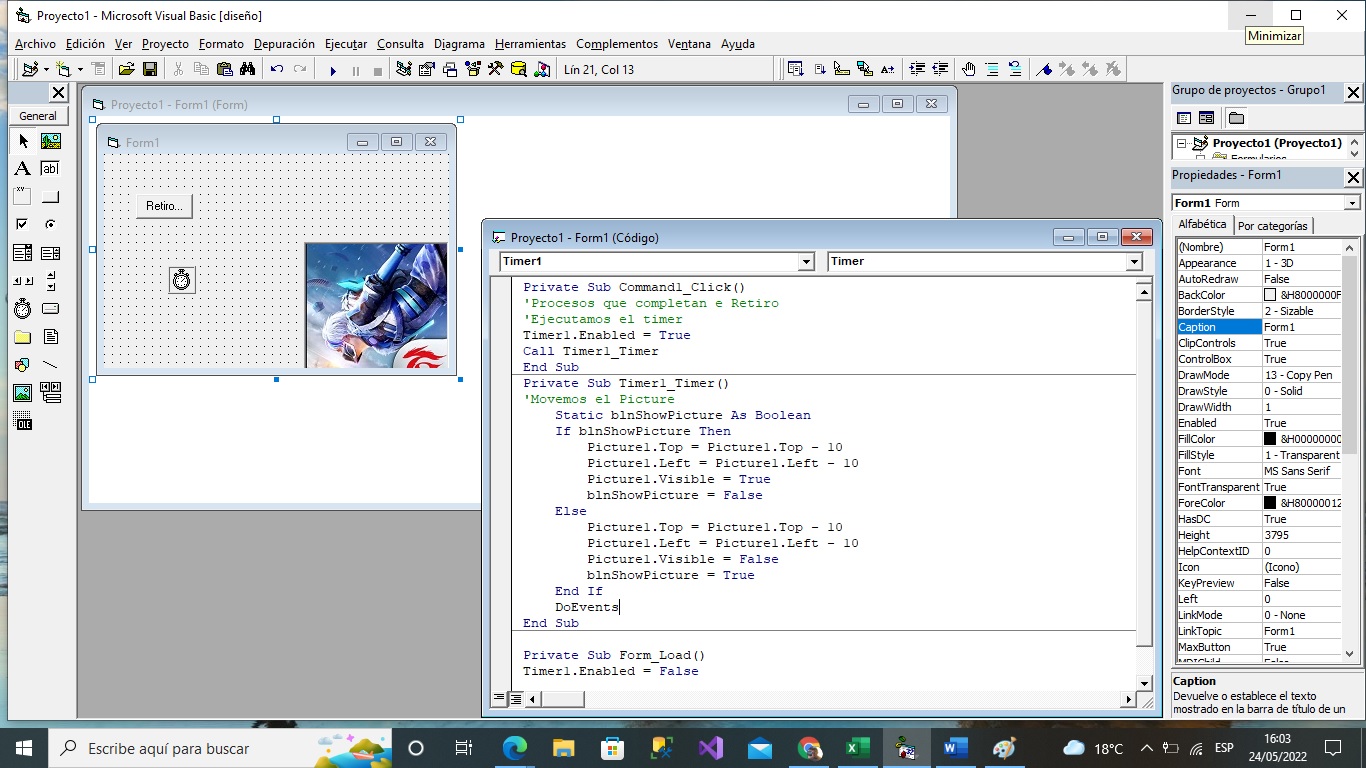This screenshot has height=768, width=1366.
Task: Open the Timer procedure dropdown in code window
Action: point(1133,262)
